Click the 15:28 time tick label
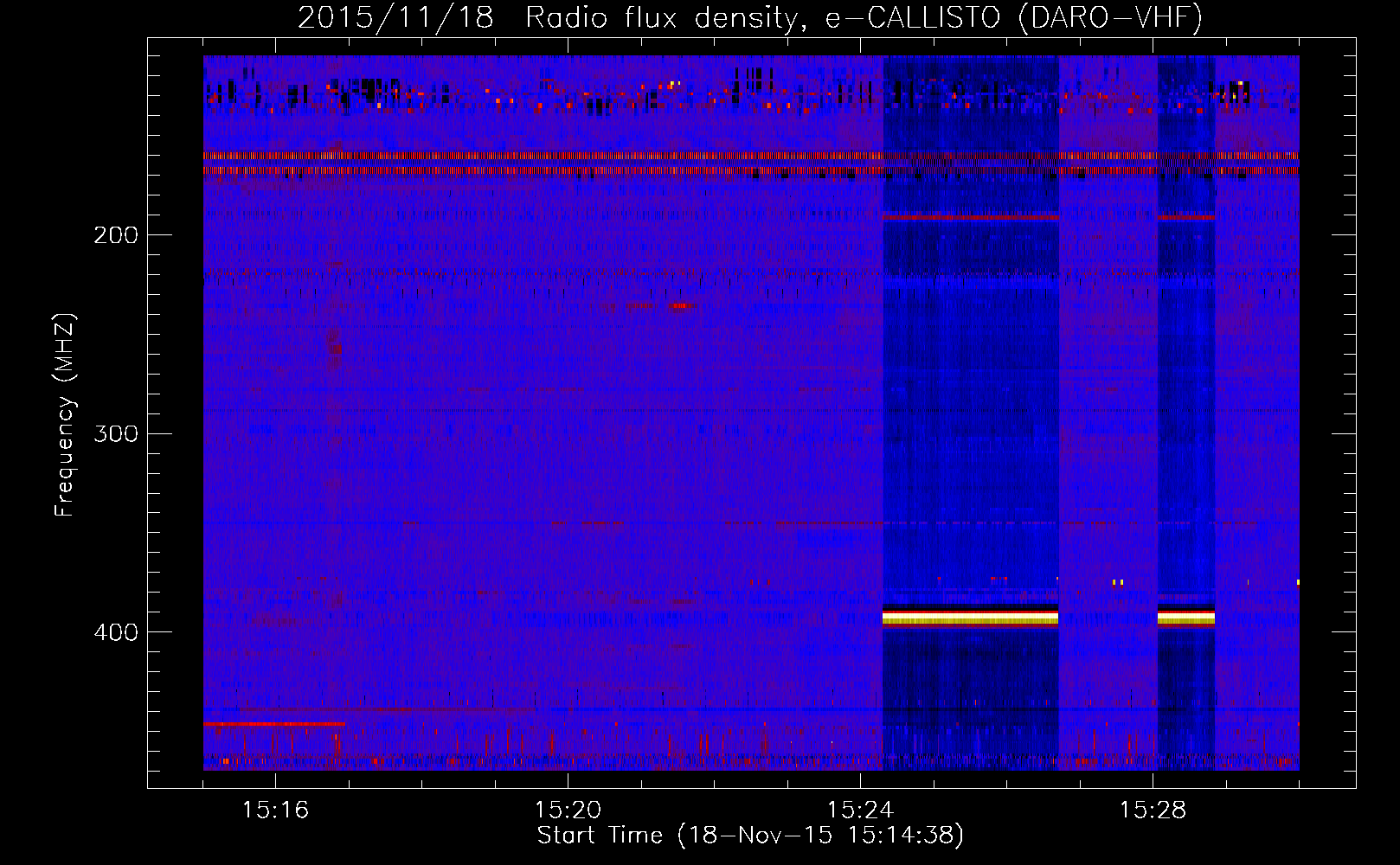 click(x=1153, y=810)
